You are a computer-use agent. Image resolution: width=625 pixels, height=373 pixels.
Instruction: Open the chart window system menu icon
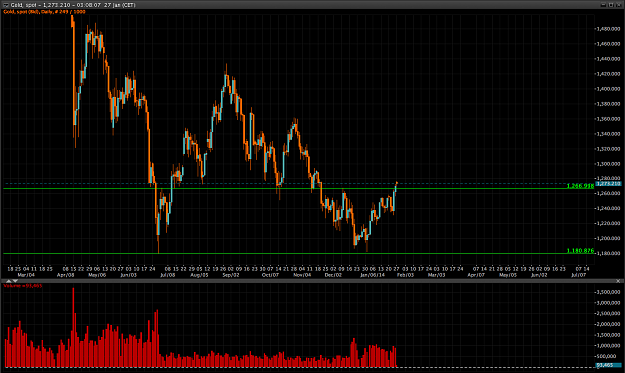(x=6, y=5)
